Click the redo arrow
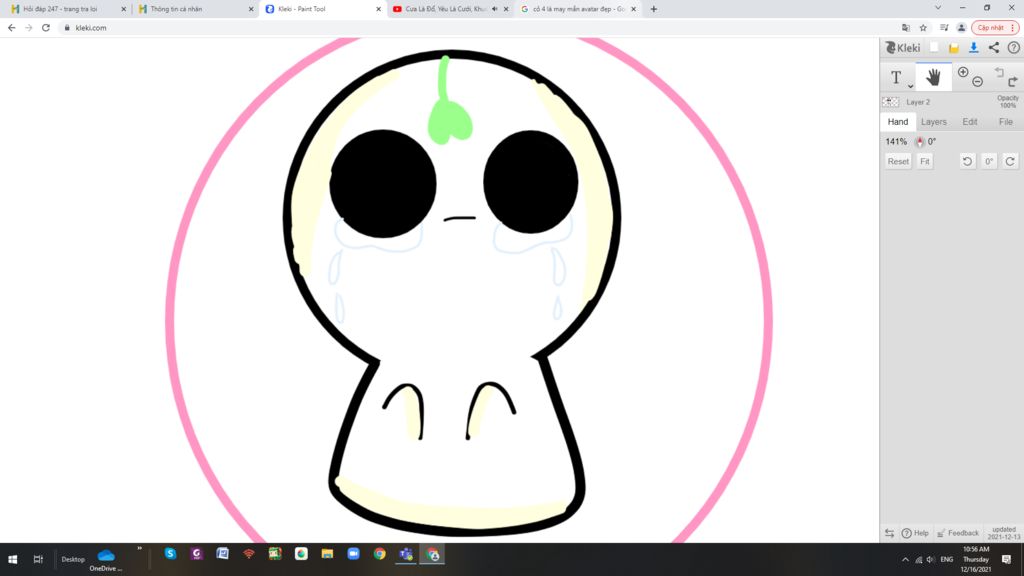Image resolution: width=1024 pixels, height=576 pixels. [x=1013, y=82]
